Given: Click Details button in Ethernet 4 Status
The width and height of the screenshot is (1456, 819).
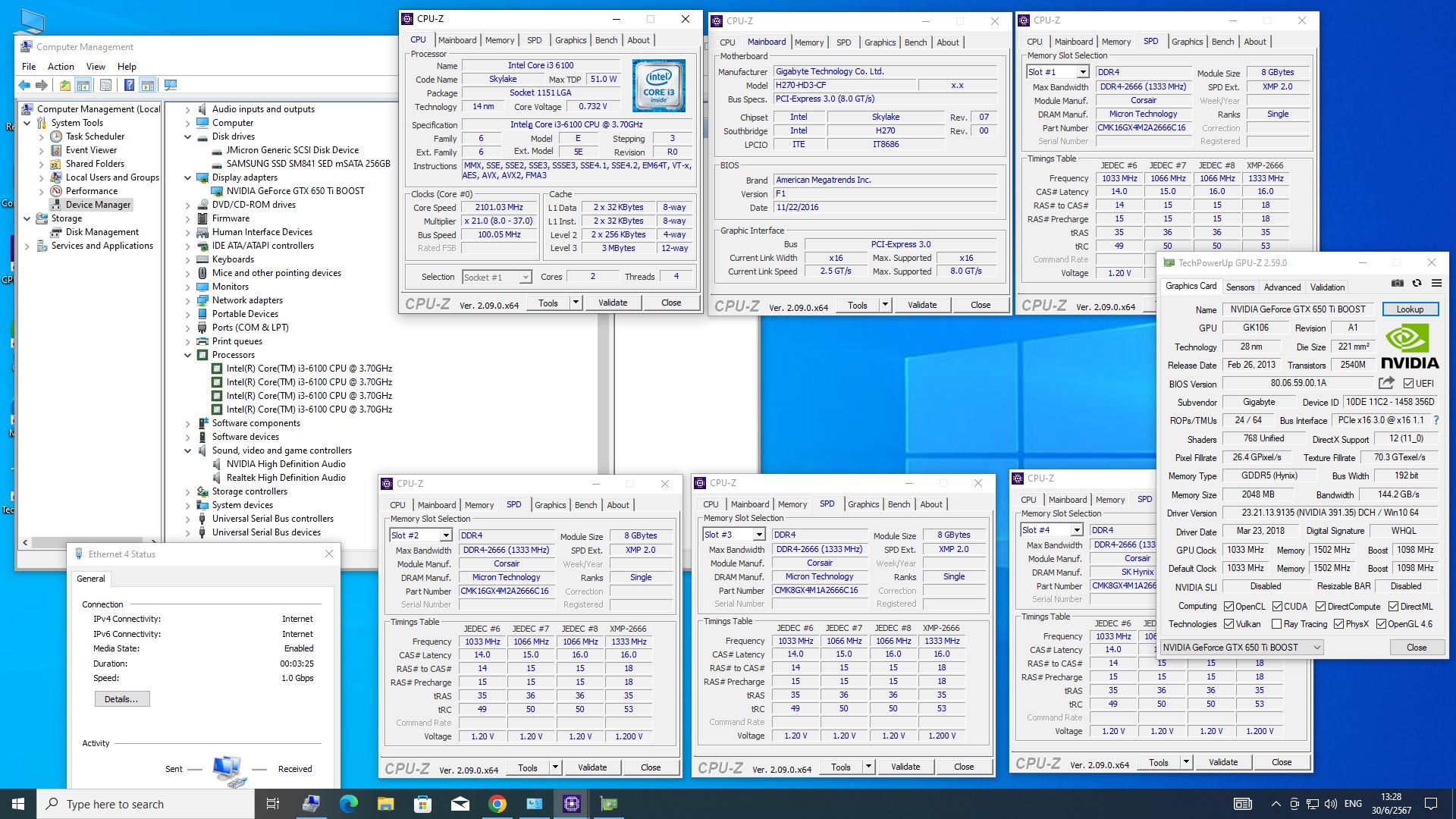Looking at the screenshot, I should tap(121, 699).
